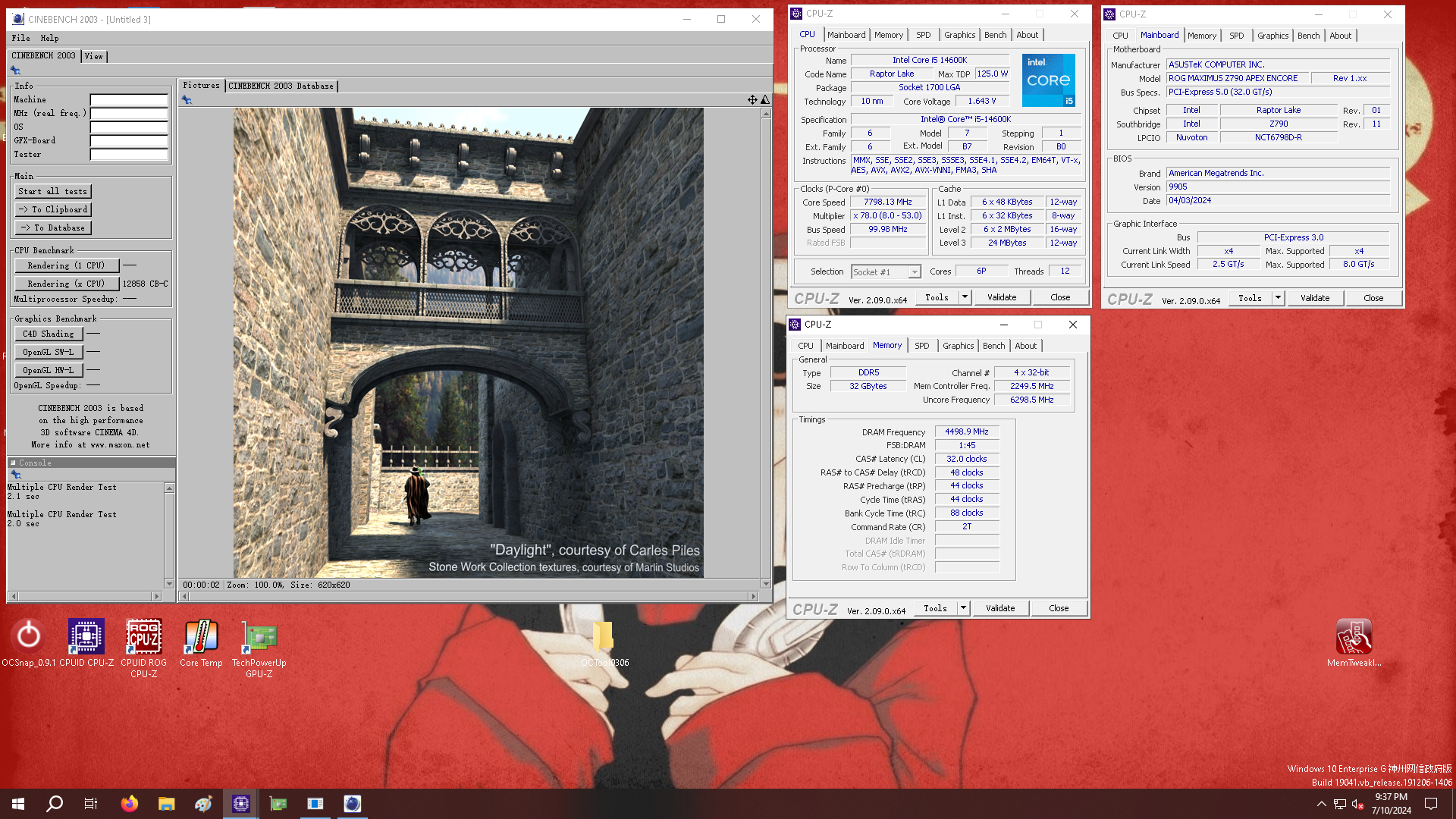Open the CPUID ROG CPU-Z shortcut

[143, 648]
